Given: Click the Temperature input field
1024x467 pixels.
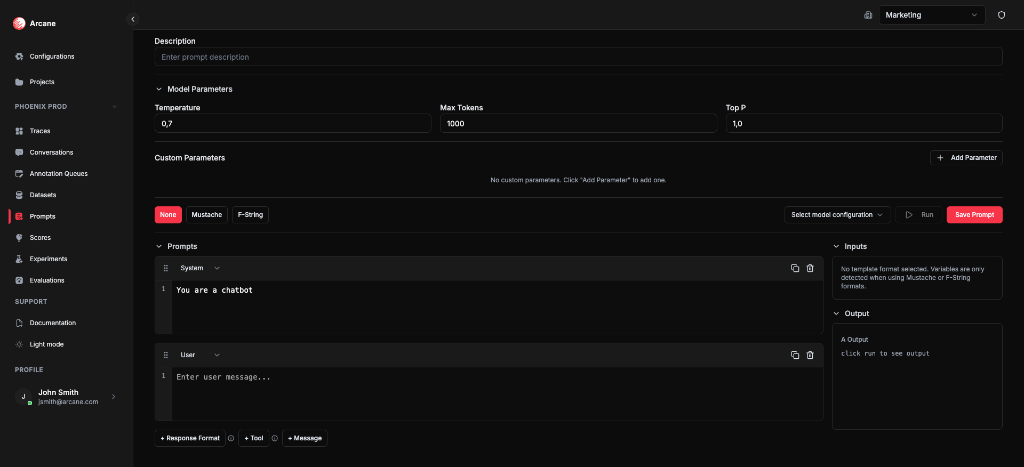Looking at the screenshot, I should click(293, 123).
